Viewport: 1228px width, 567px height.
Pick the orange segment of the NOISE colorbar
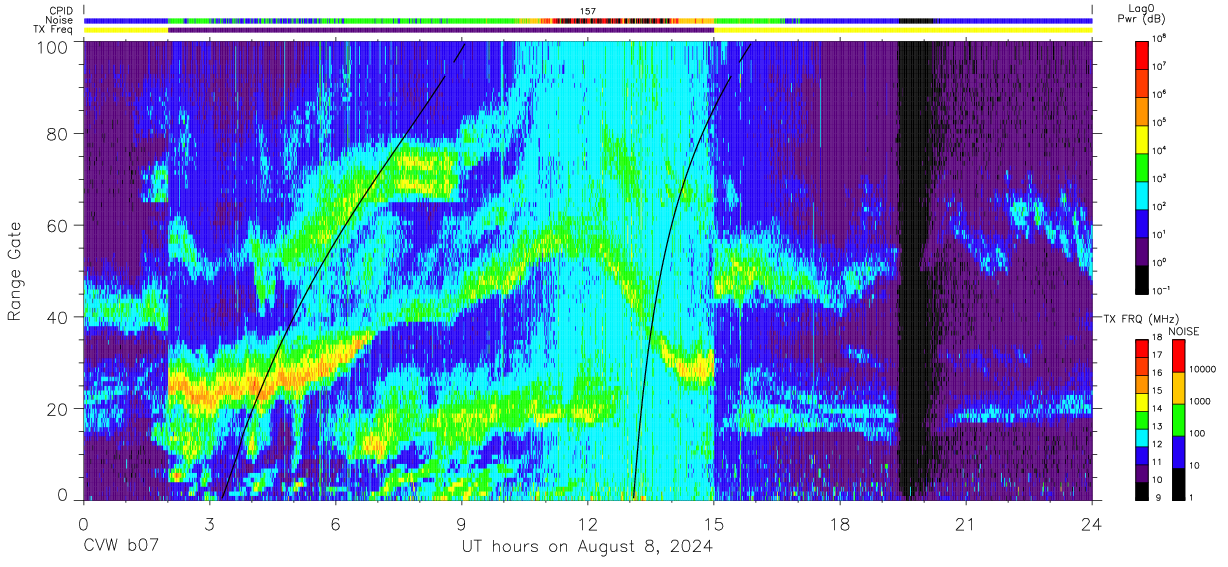tap(1178, 388)
